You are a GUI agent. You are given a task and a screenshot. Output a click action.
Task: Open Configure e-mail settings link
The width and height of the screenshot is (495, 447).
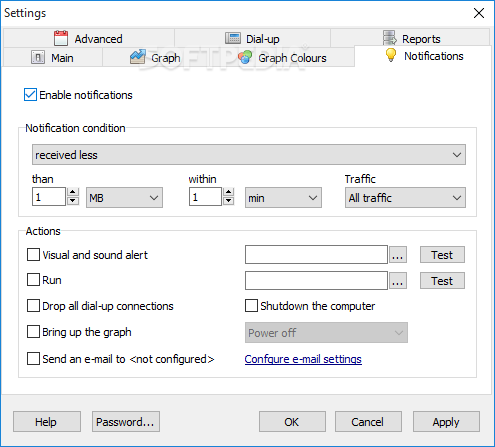pos(303,359)
